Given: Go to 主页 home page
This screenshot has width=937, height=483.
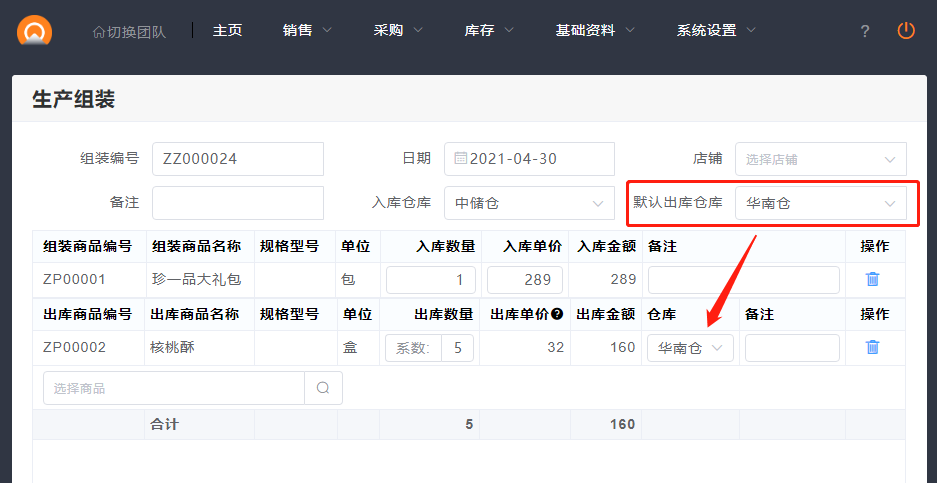Looking at the screenshot, I should pyautogui.click(x=227, y=30).
